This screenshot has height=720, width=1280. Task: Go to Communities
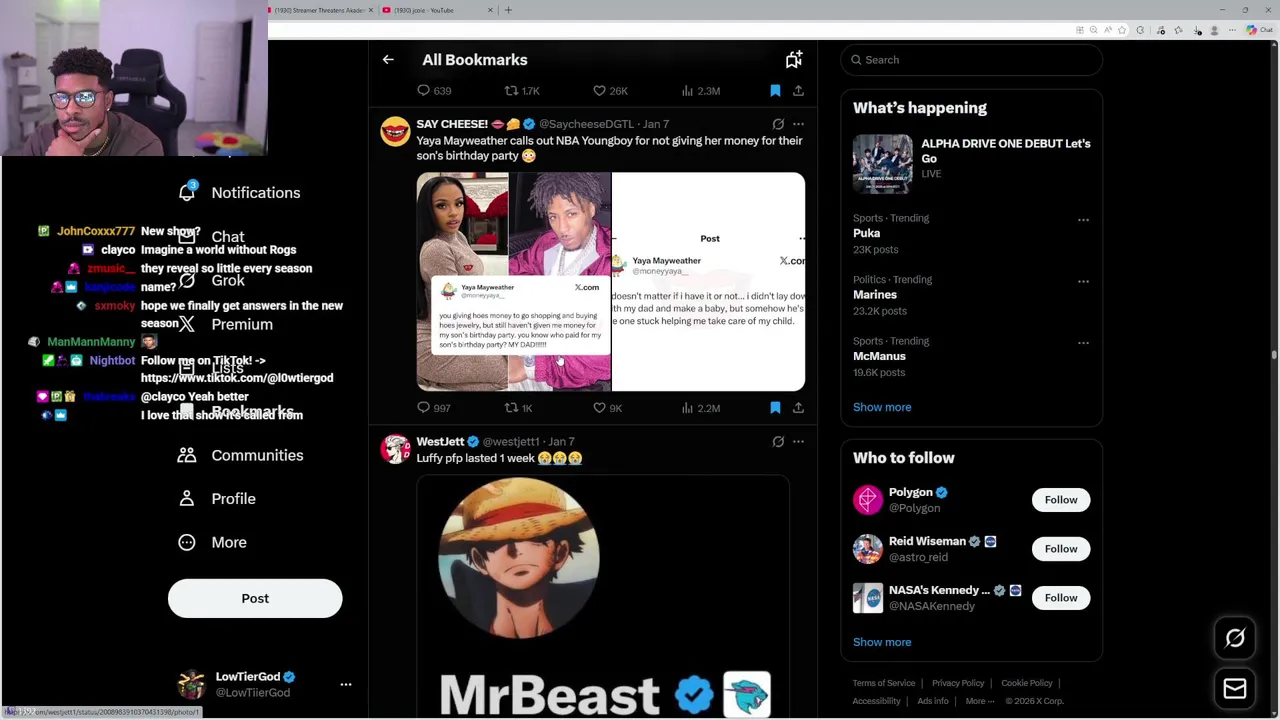[240, 455]
